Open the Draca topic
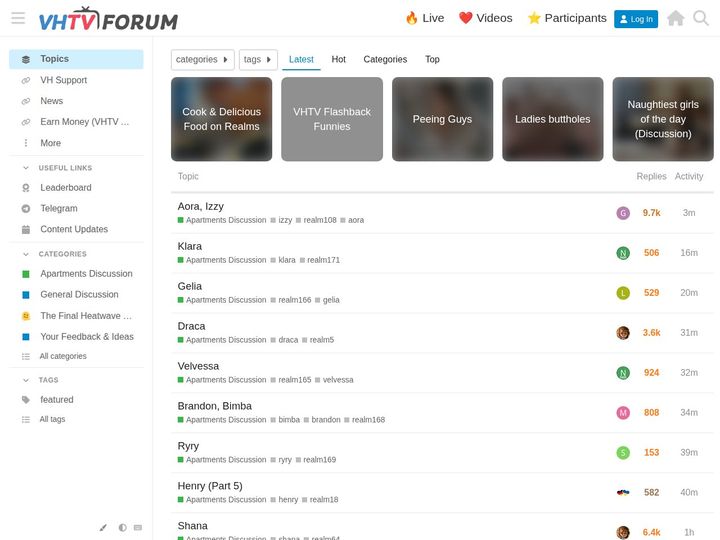Image resolution: width=720 pixels, height=540 pixels. (x=191, y=326)
